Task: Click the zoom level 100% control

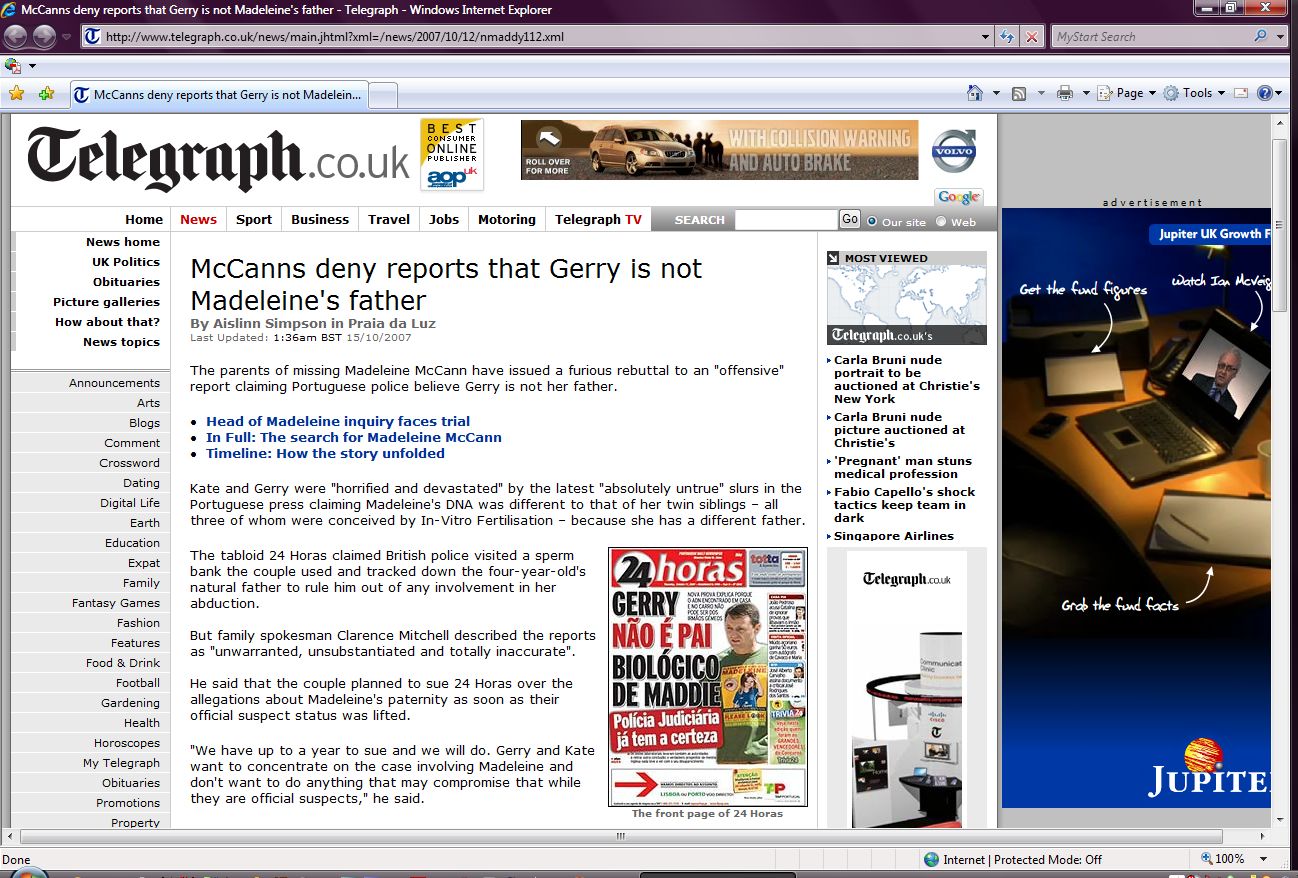Action: [1228, 859]
